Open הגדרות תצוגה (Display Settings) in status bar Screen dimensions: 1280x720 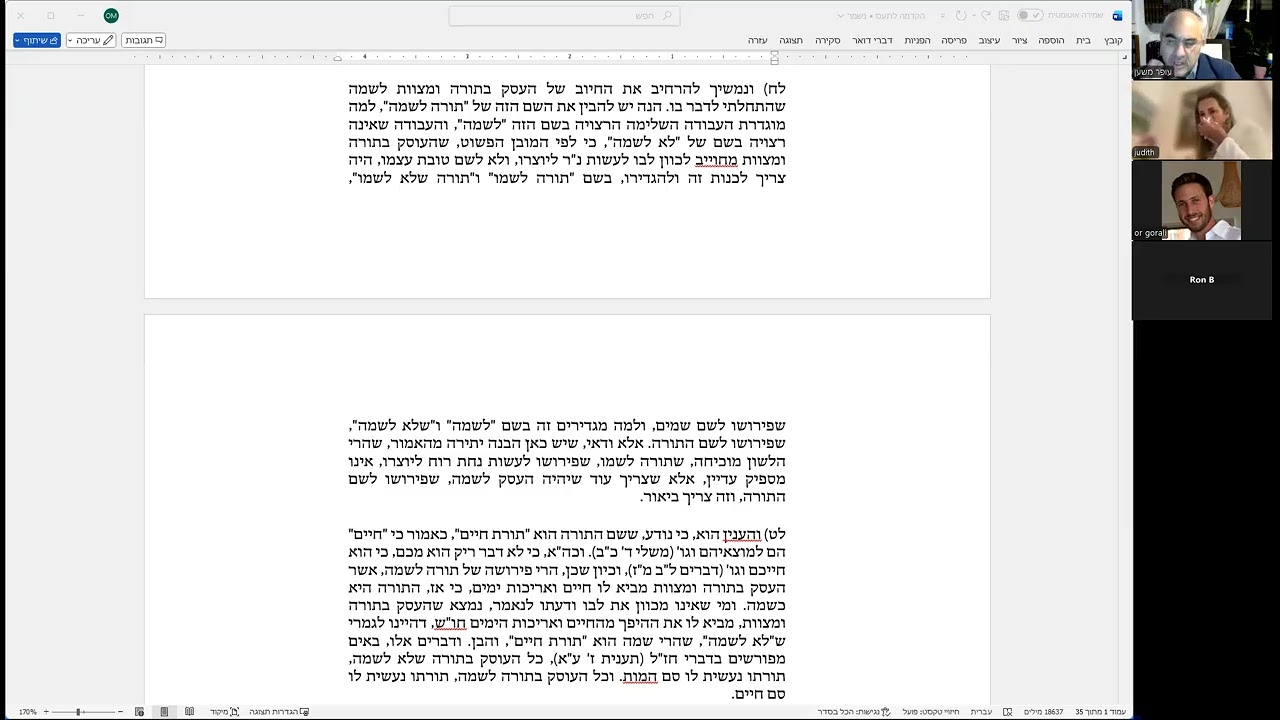[279, 712]
